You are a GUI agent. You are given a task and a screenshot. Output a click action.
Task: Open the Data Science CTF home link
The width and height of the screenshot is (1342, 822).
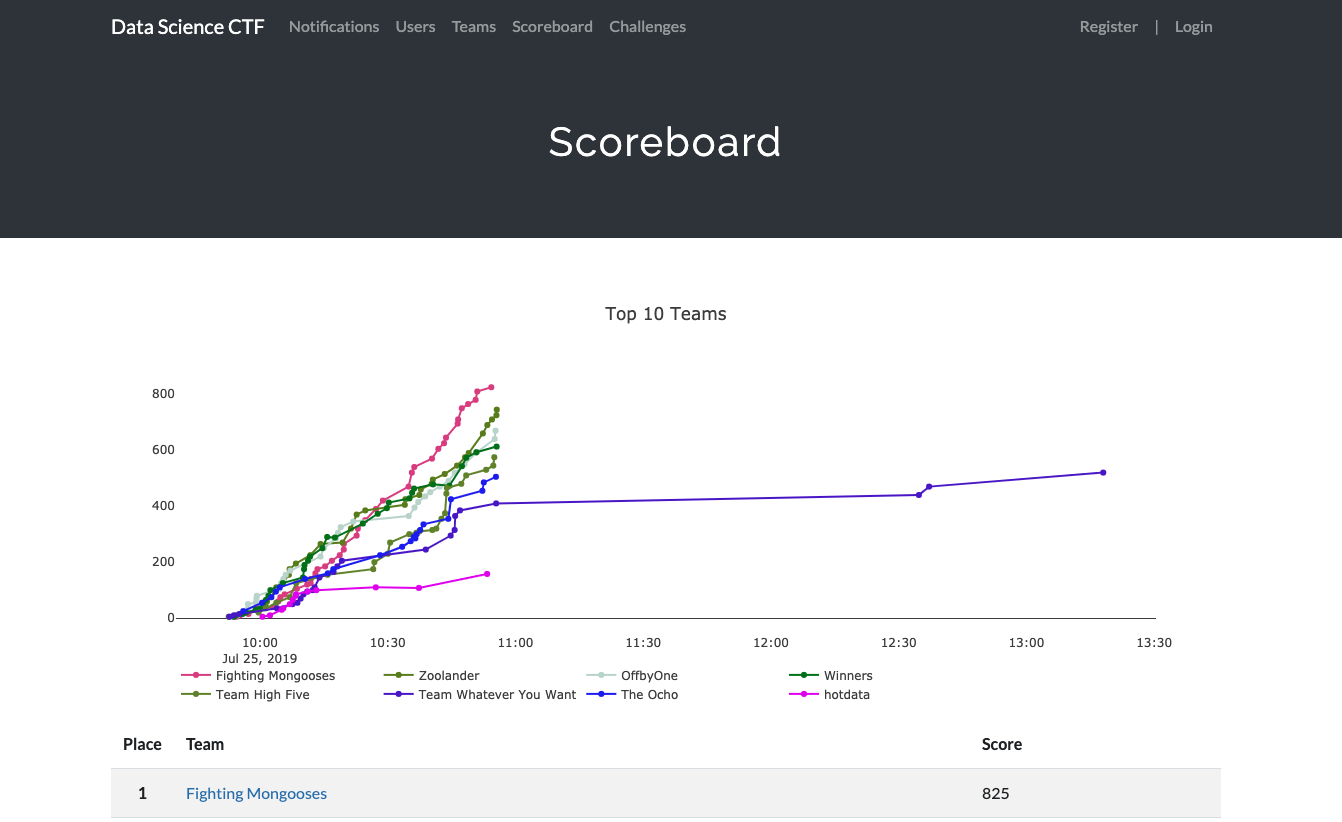188,27
